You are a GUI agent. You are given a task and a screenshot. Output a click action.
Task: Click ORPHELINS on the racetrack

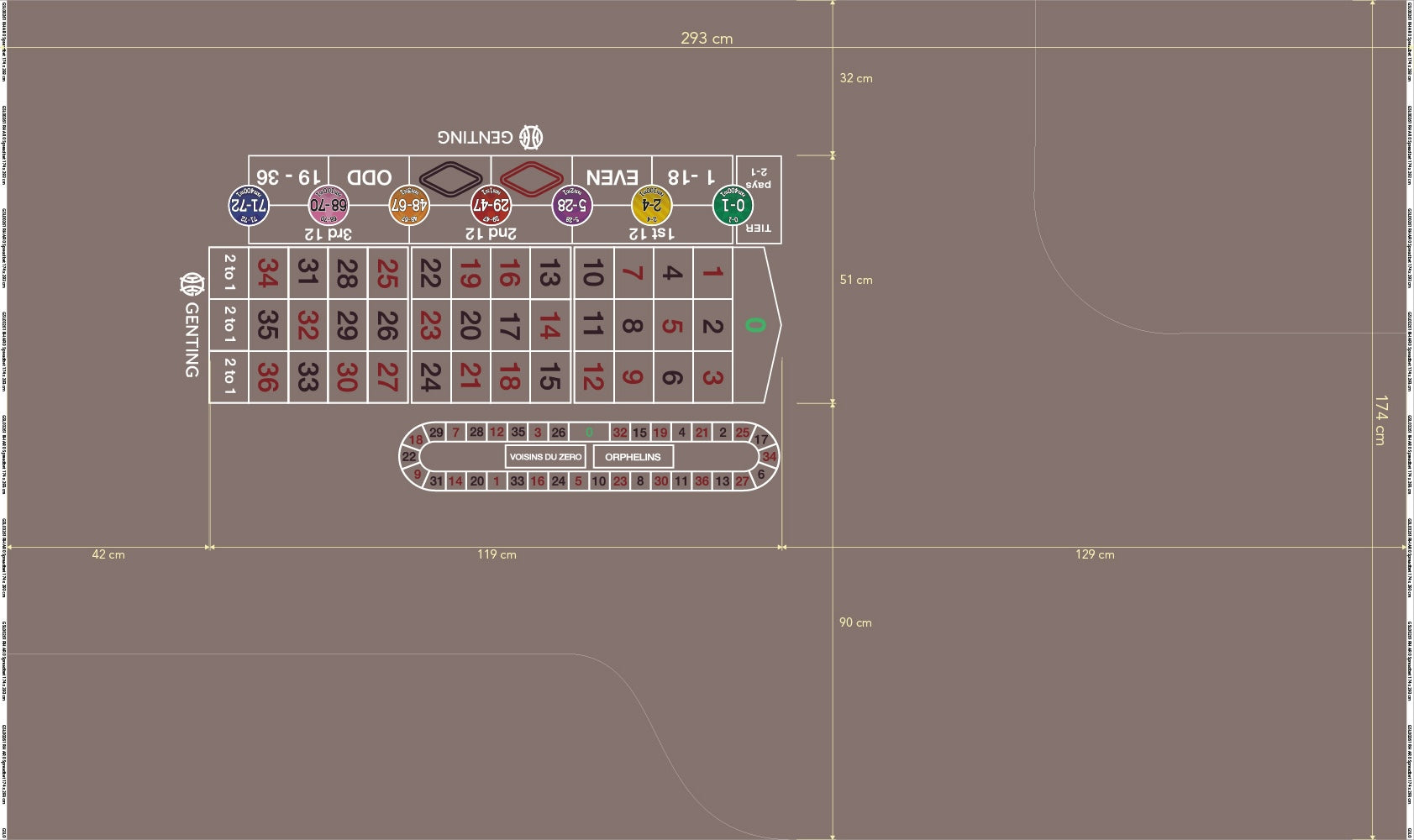point(633,457)
